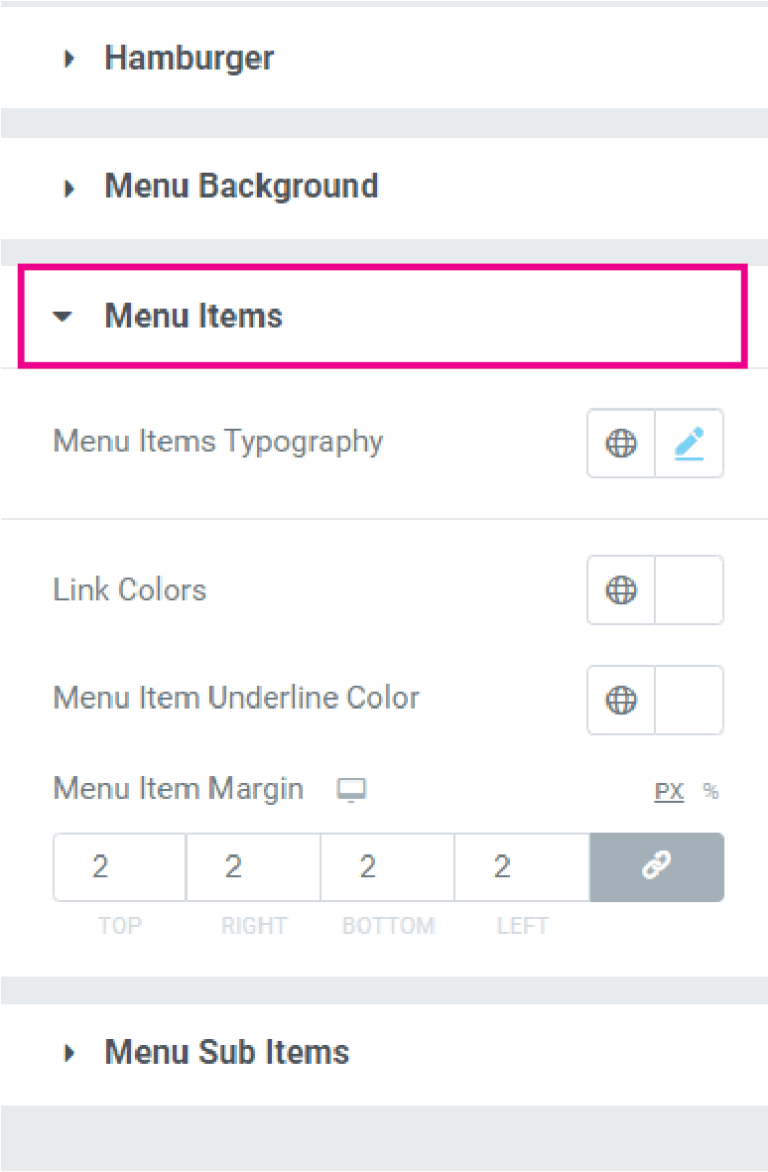Click the empty swatch next to Link Colors globe

point(689,590)
